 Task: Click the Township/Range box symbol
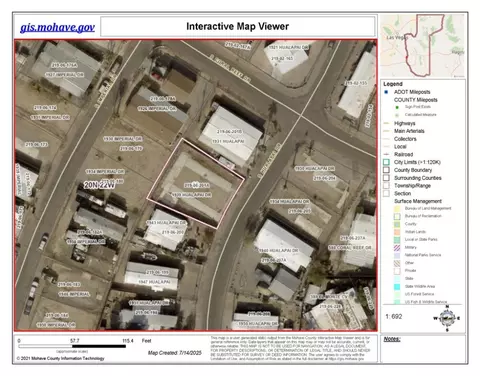point(386,186)
